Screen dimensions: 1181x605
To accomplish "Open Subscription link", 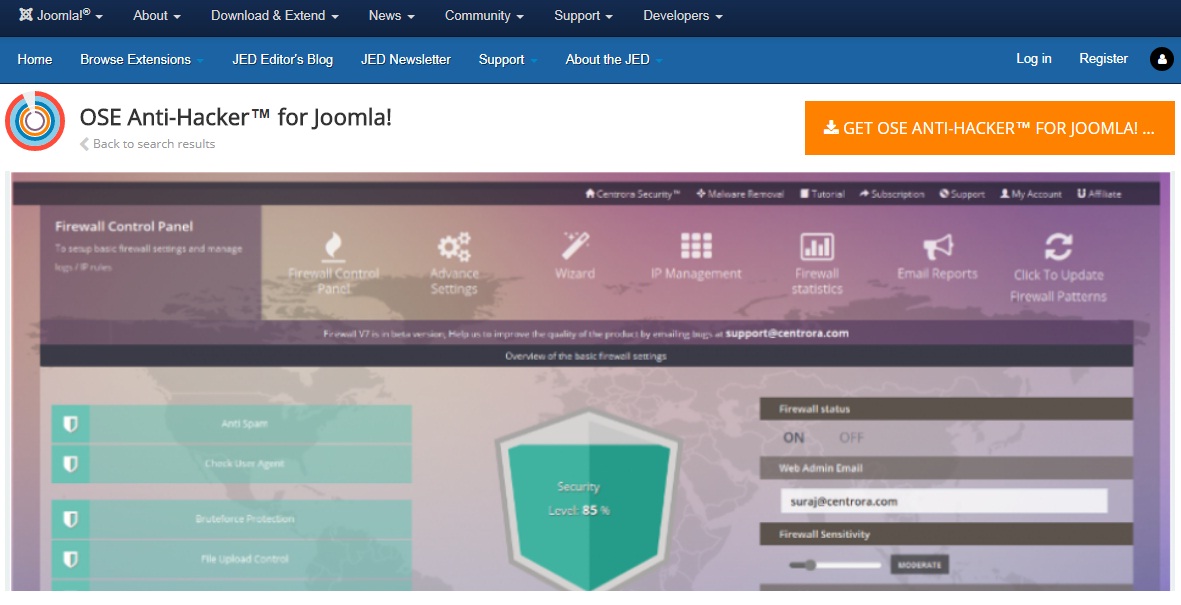I will [892, 194].
